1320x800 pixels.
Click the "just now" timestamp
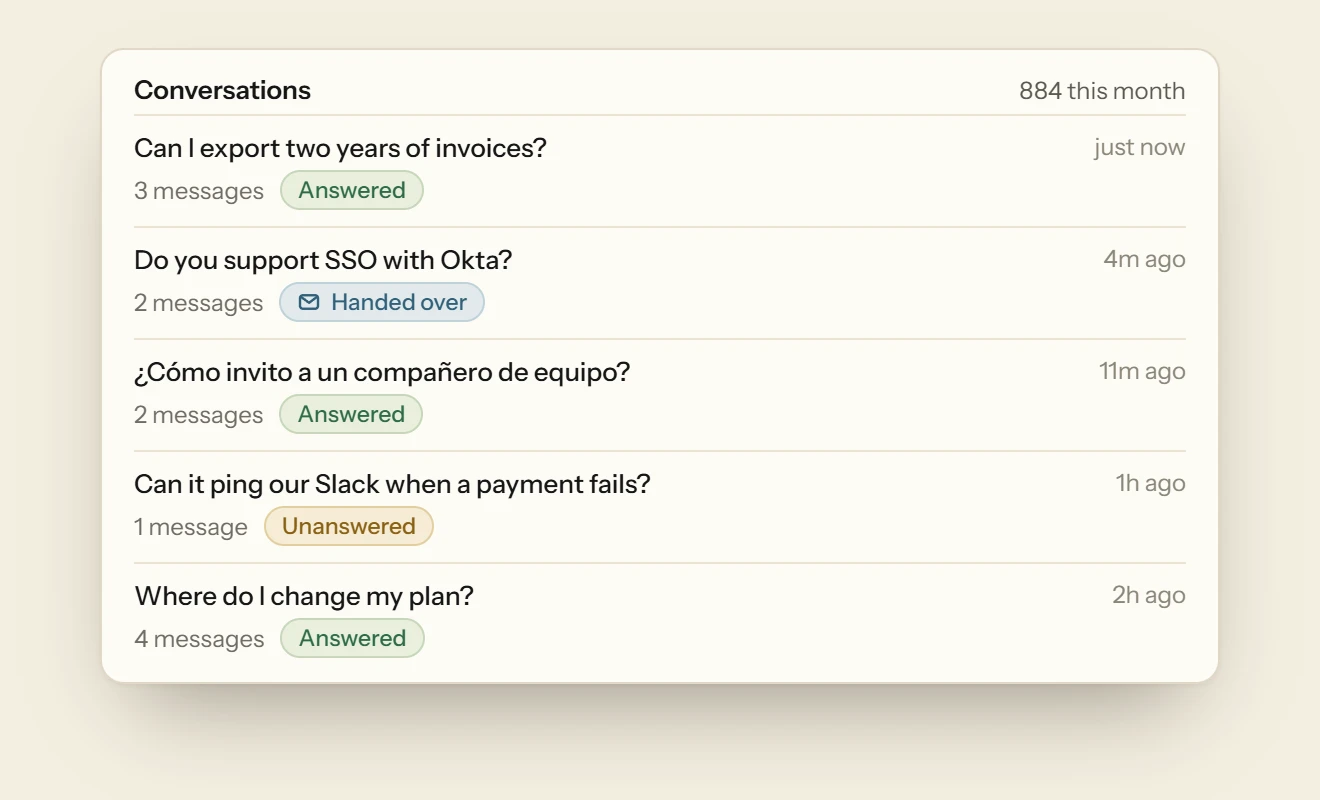1139,147
